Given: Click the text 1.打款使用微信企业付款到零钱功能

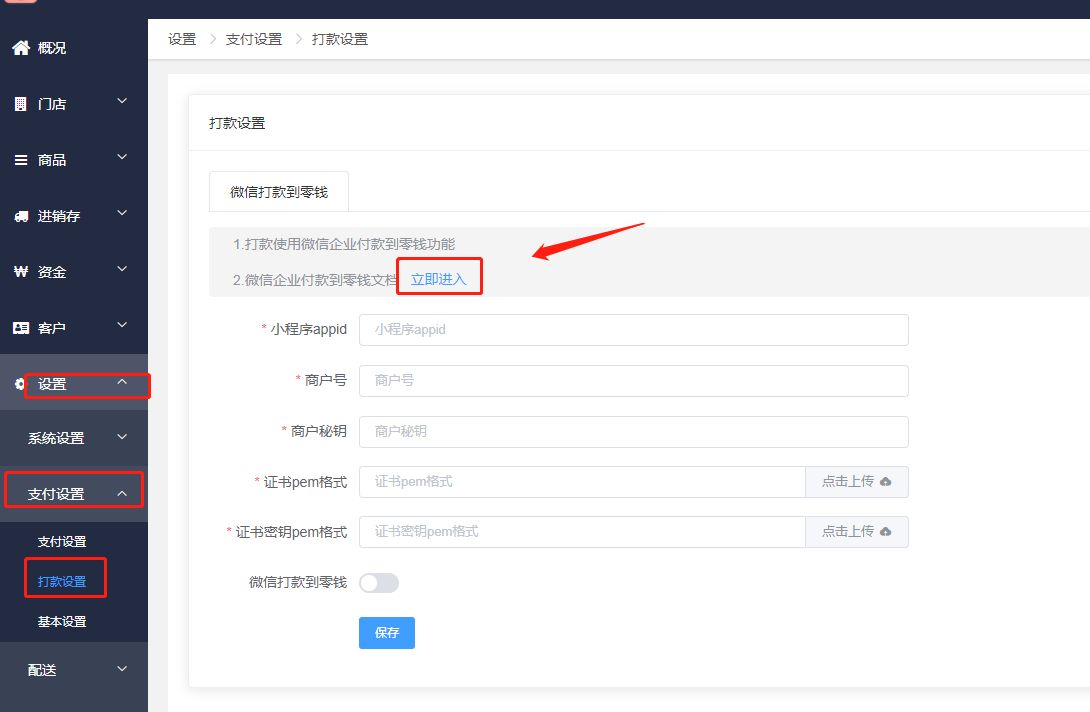Looking at the screenshot, I should [x=344, y=244].
